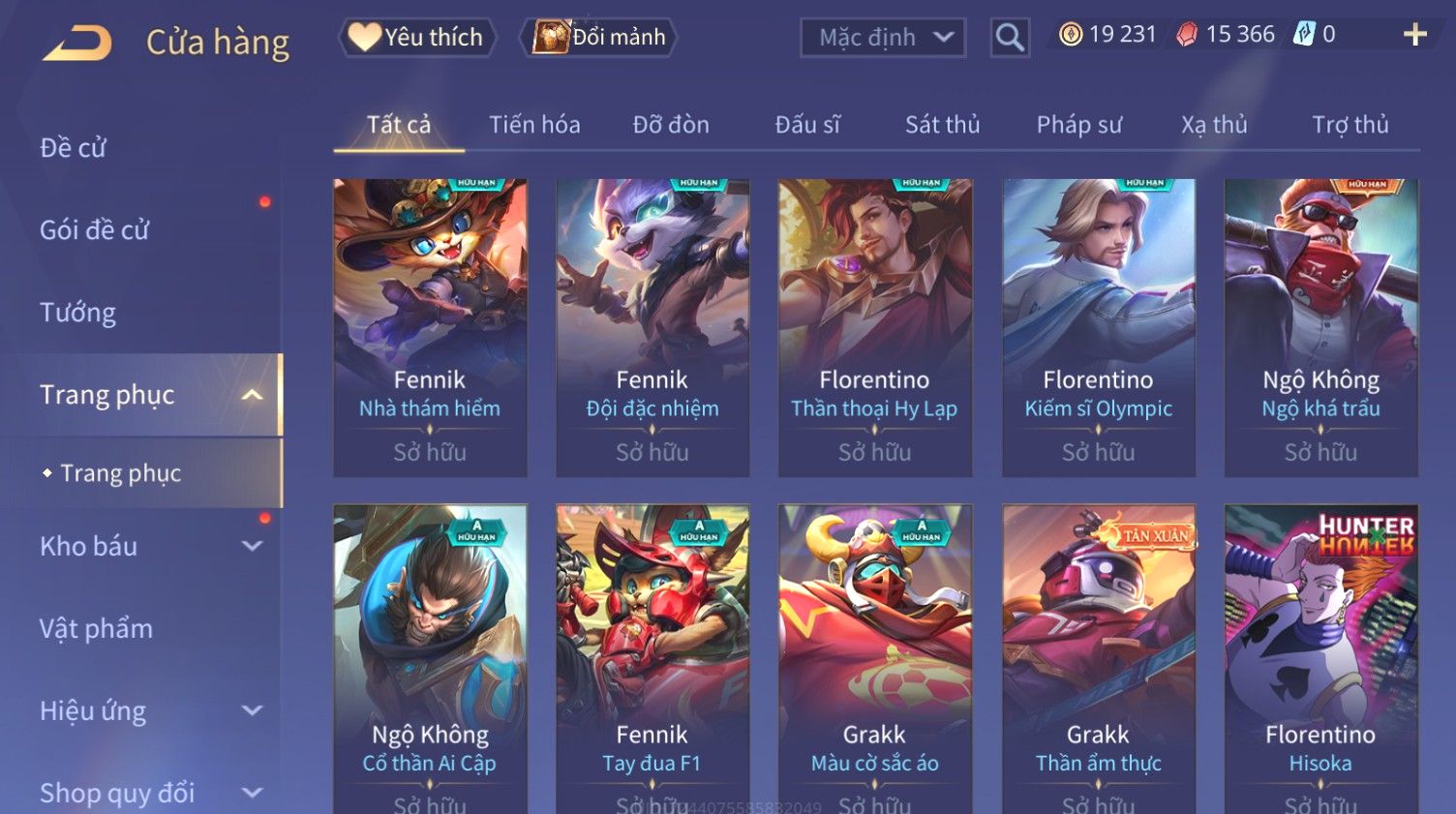Tap the golden back arrow icon

click(x=76, y=42)
